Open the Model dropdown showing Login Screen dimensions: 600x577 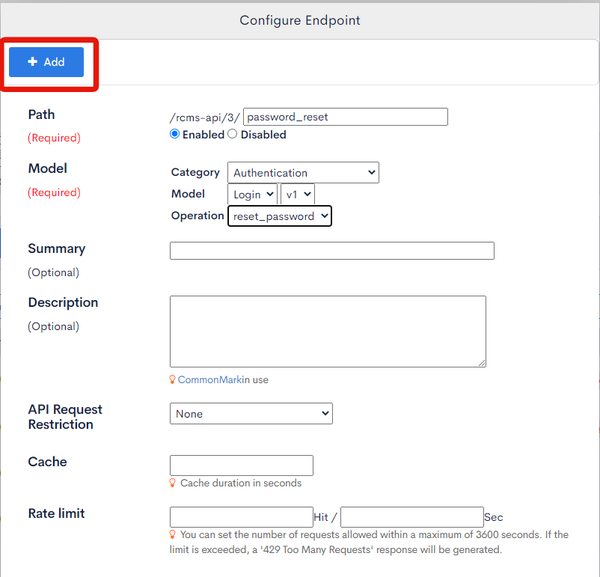[252, 194]
